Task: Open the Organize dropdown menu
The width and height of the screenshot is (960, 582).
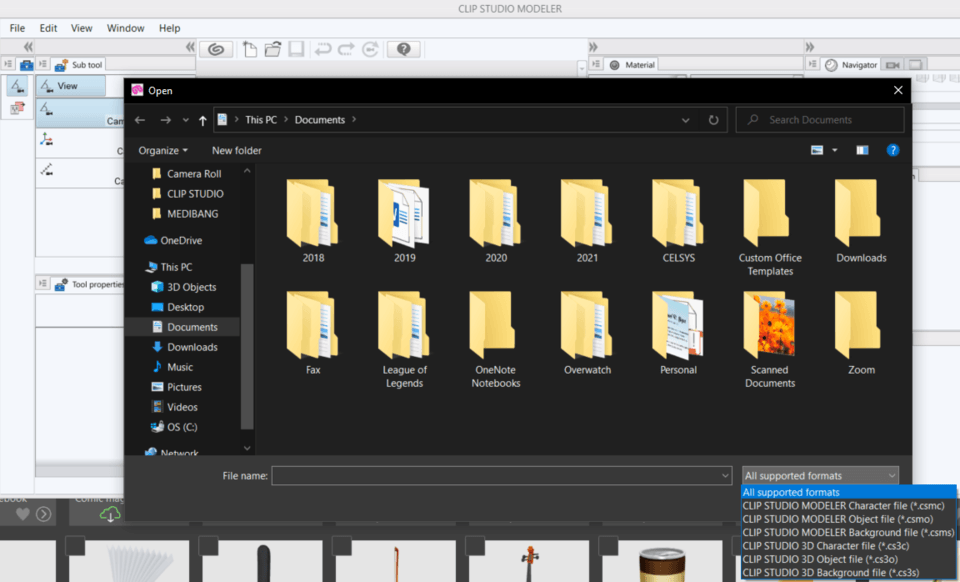Action: 163,151
